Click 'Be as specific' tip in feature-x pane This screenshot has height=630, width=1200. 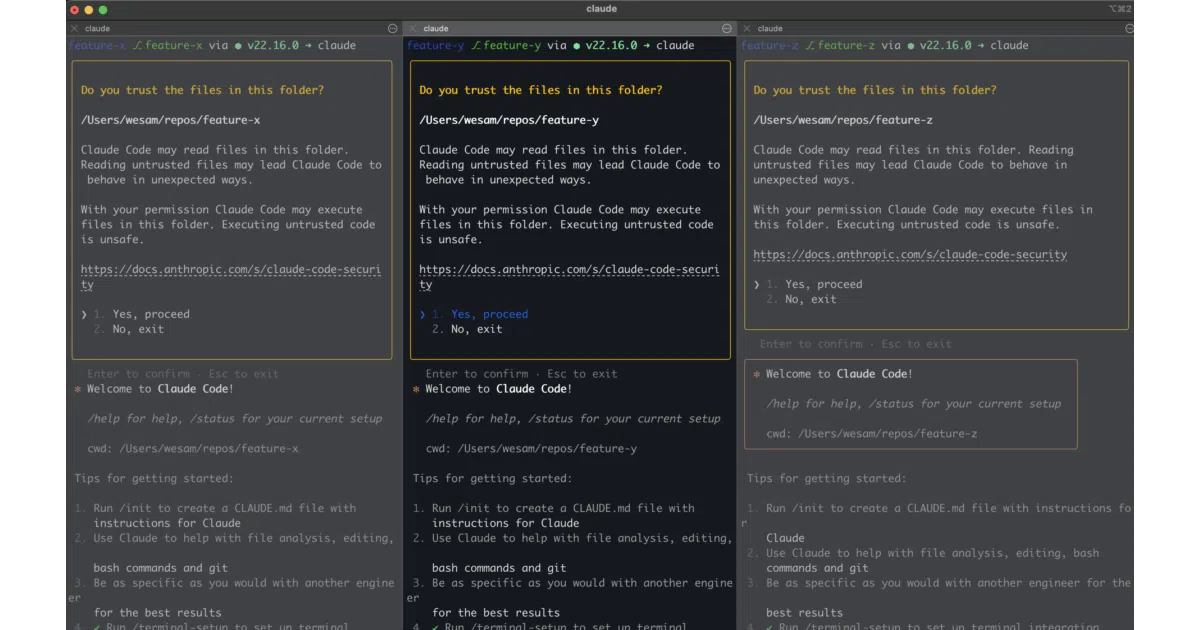pos(232,598)
